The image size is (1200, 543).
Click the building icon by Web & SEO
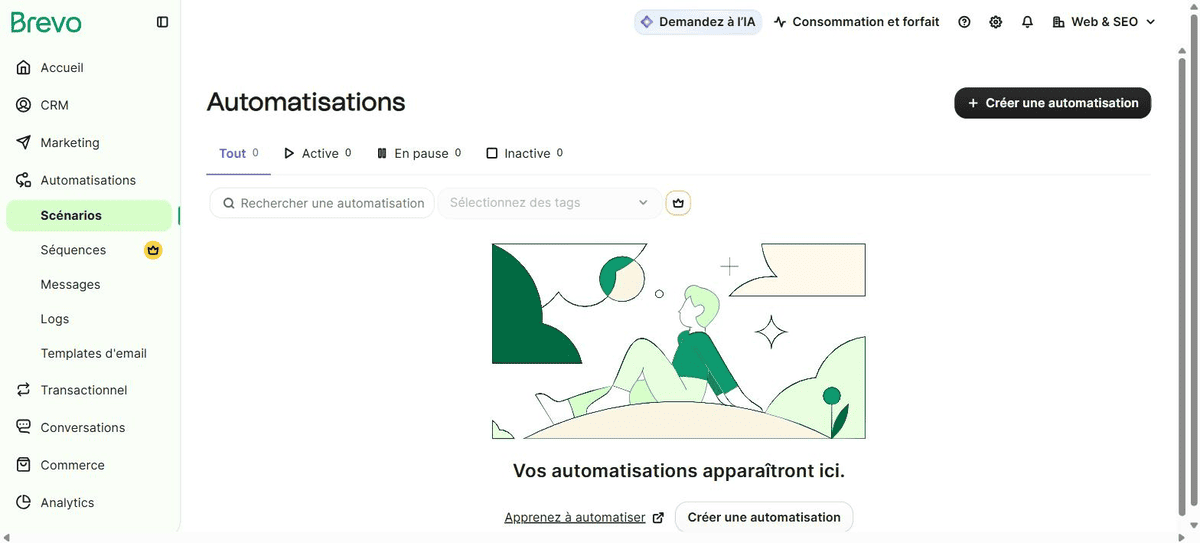click(1059, 22)
